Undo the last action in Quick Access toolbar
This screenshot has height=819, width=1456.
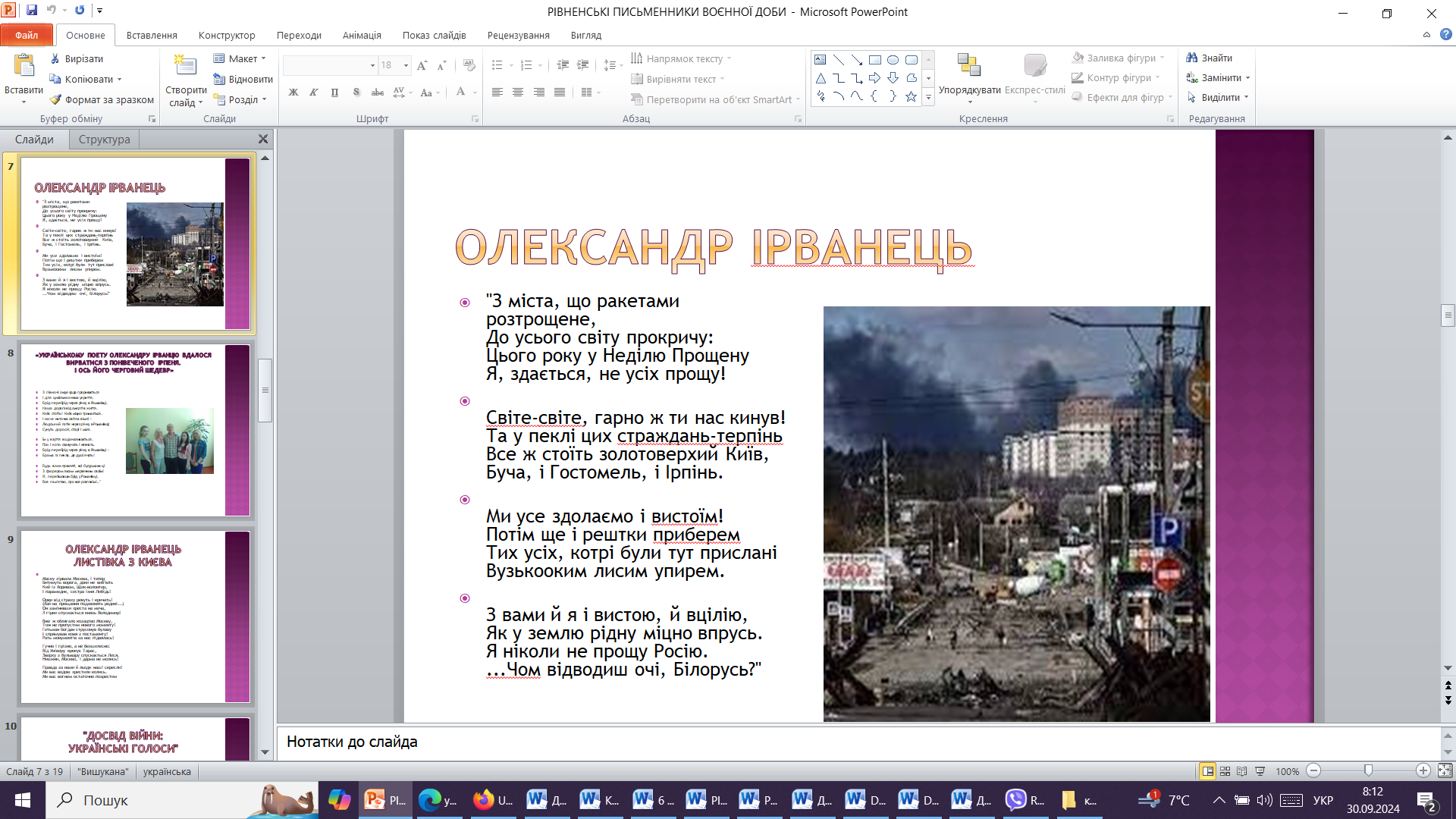pyautogui.click(x=52, y=11)
